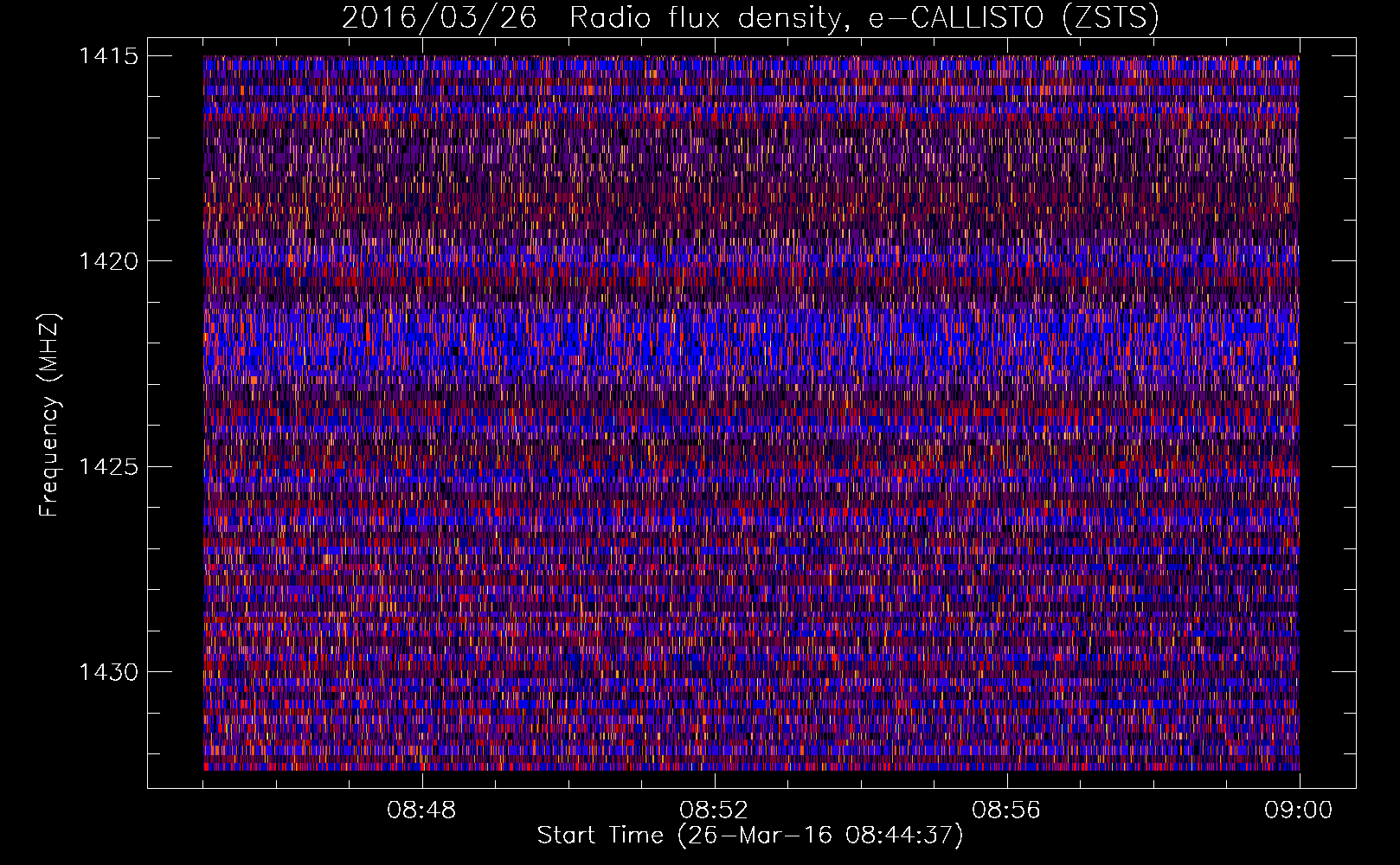The height and width of the screenshot is (865, 1400).
Task: Click the 08:56 time tick label
Action: point(1006,811)
